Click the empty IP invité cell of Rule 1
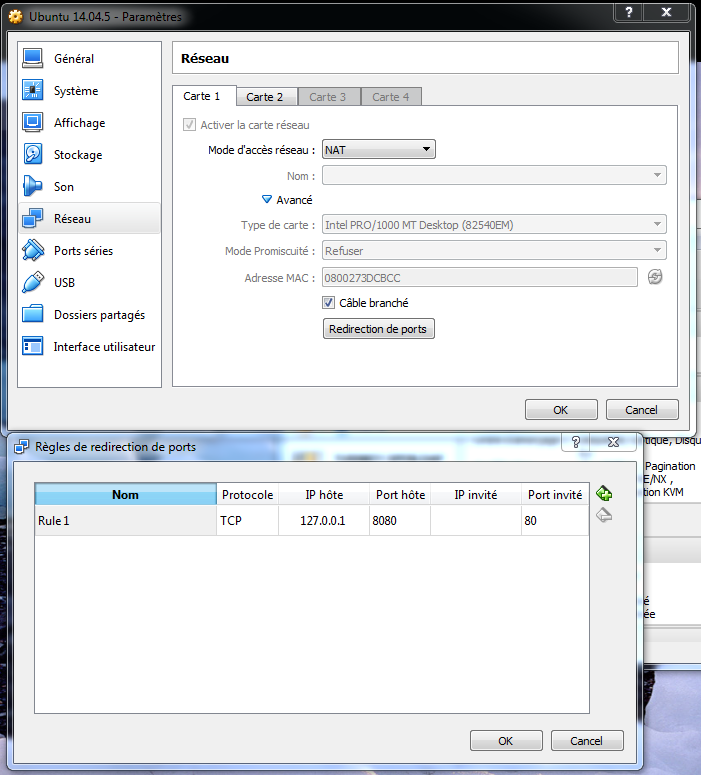This screenshot has height=775, width=701. coord(476,520)
